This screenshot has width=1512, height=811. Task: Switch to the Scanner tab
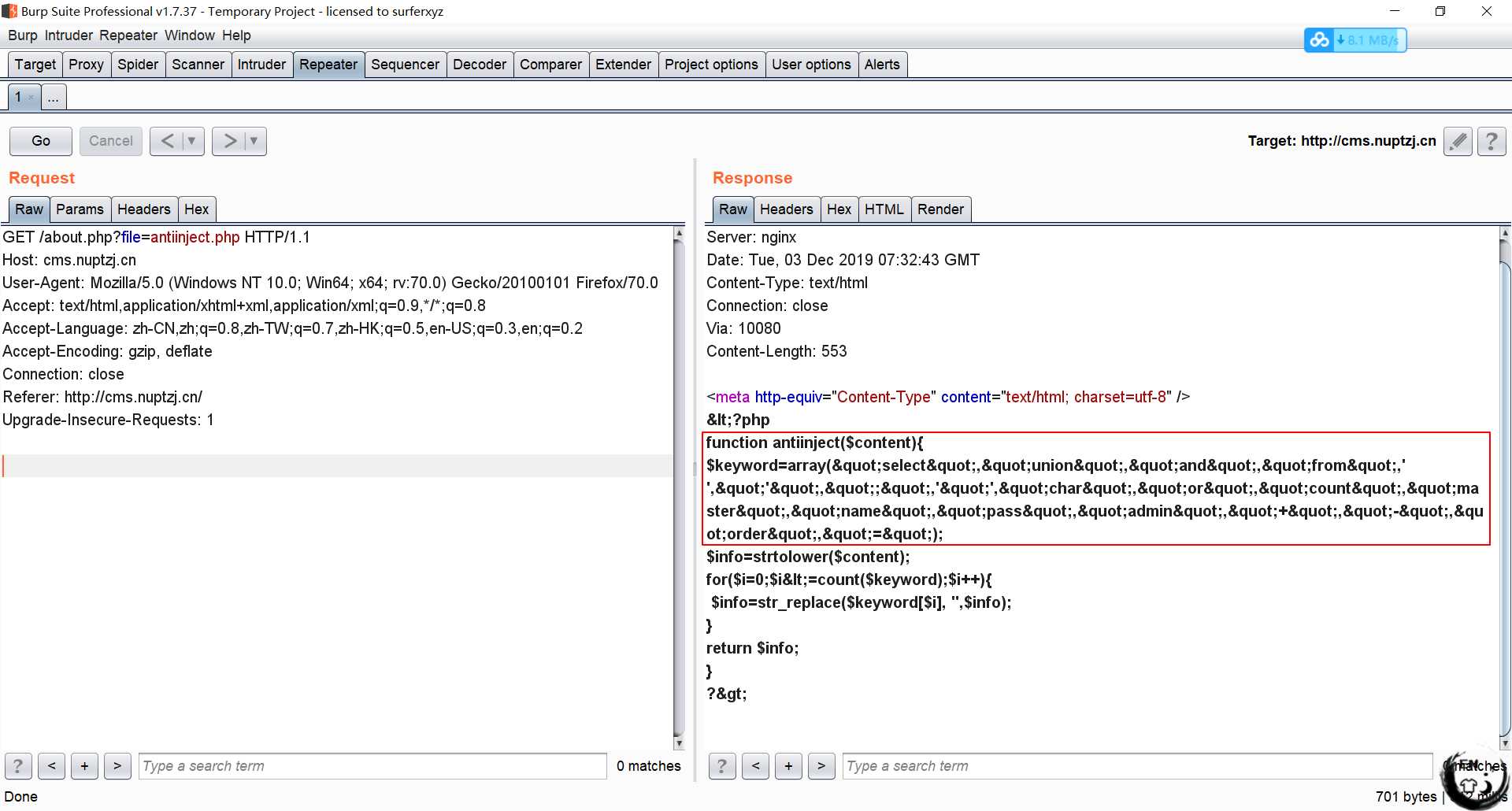(x=198, y=65)
